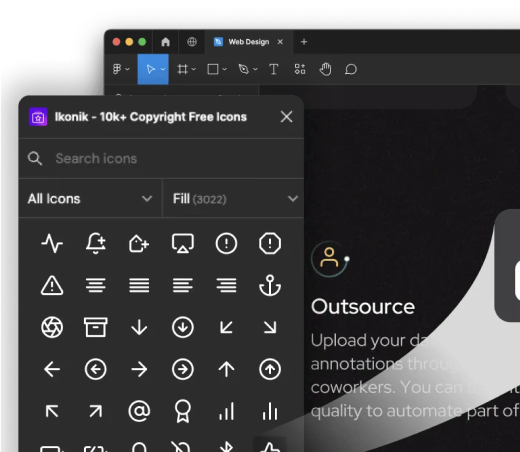Screen dimensions: 520x452
Task: Insert the alert octagon icon
Action: coord(270,244)
